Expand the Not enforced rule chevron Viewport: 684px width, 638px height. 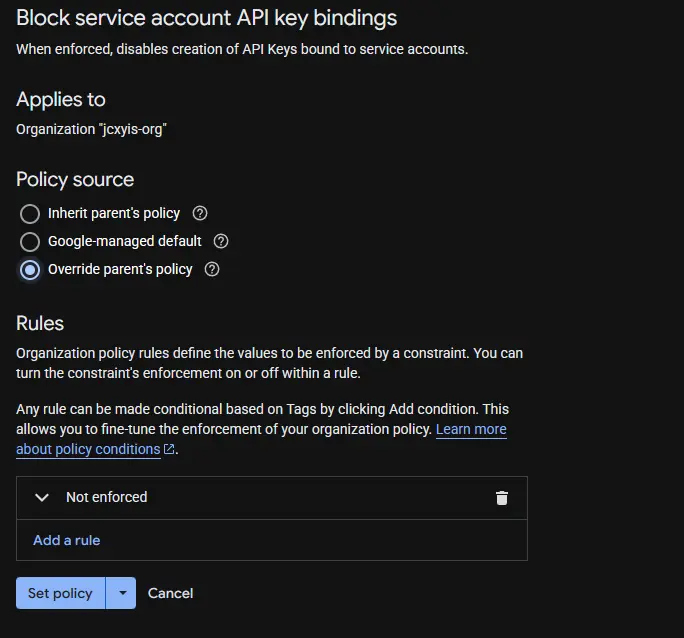click(x=42, y=497)
